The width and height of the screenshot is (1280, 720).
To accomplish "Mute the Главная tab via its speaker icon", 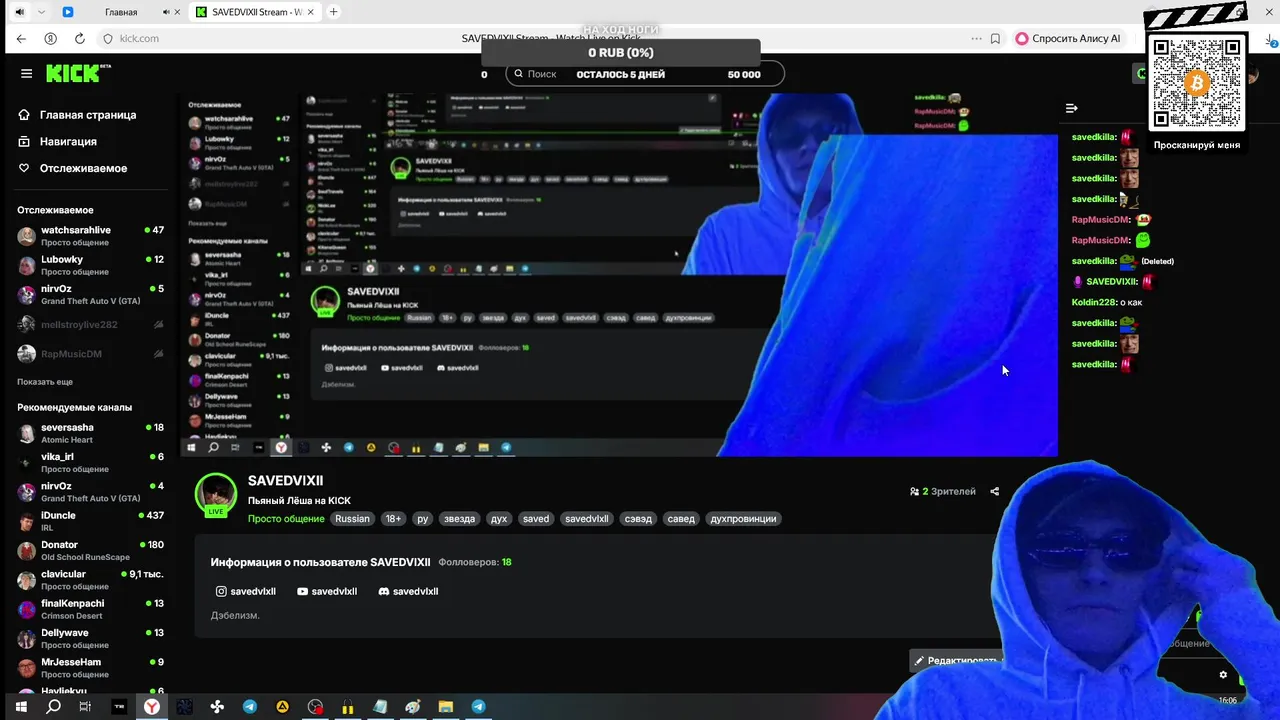I will pos(165,12).
